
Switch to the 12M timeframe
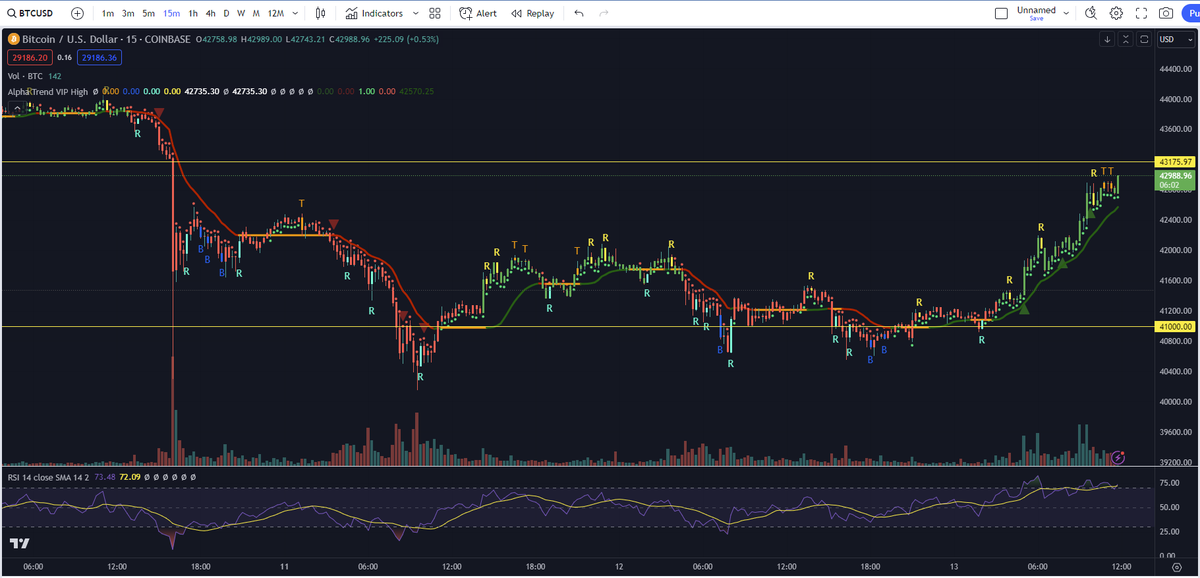click(275, 13)
